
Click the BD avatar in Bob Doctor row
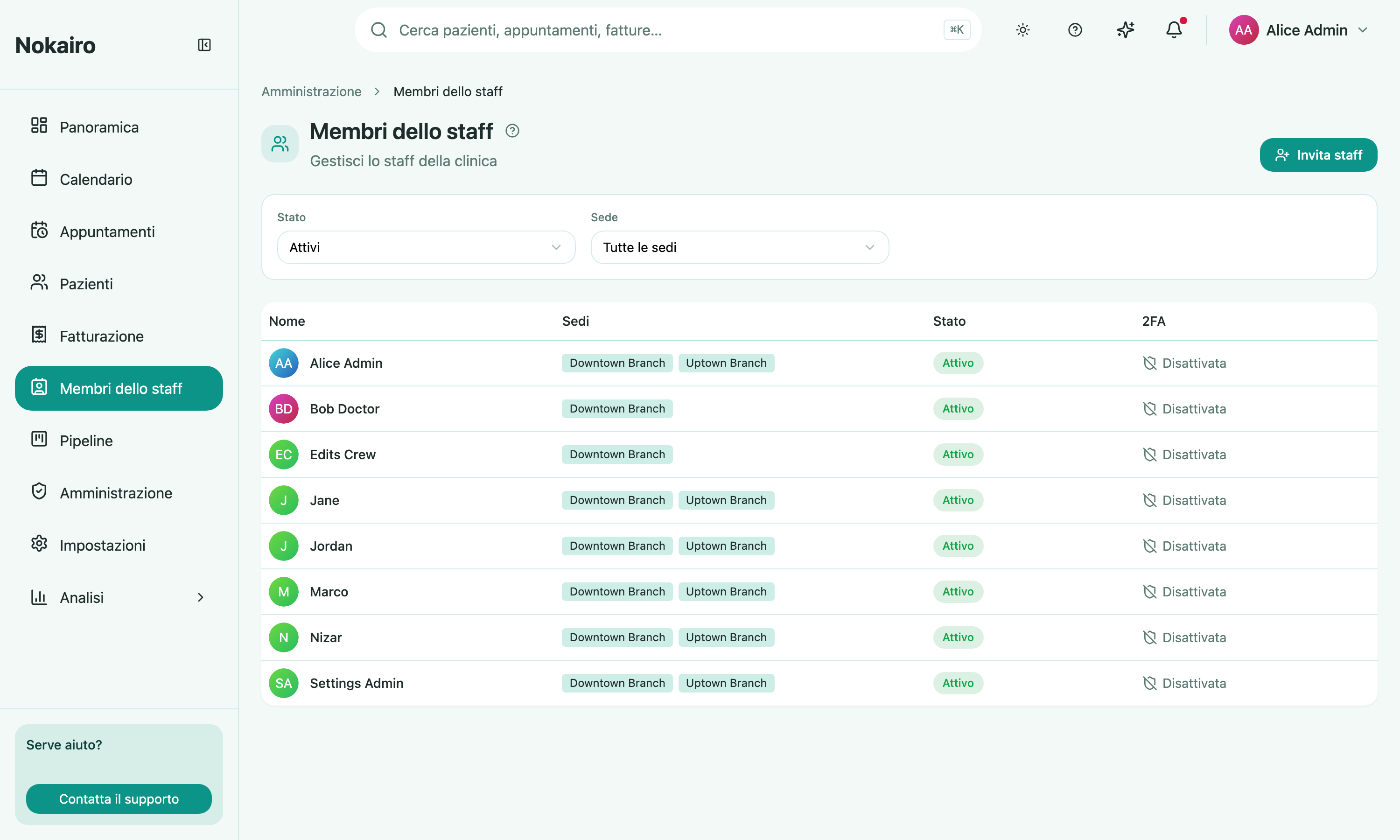284,409
